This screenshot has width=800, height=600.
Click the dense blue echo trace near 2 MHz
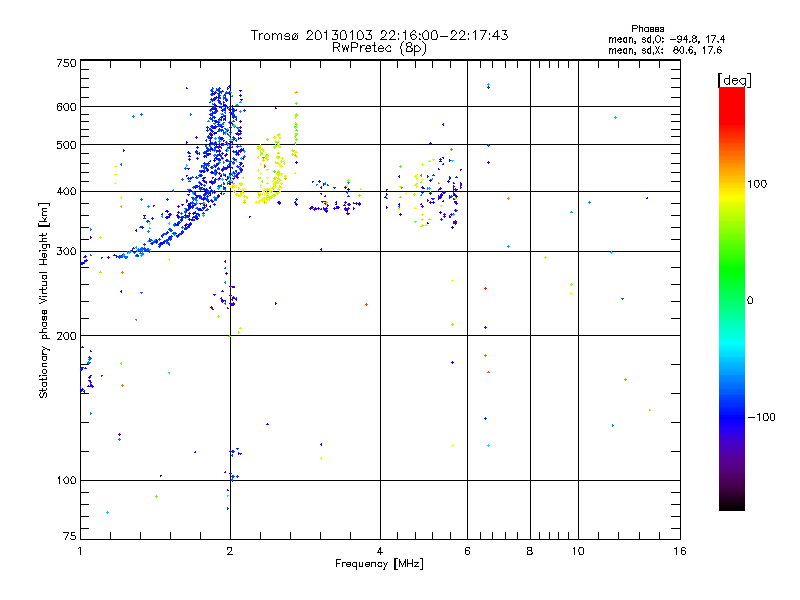coord(217,153)
